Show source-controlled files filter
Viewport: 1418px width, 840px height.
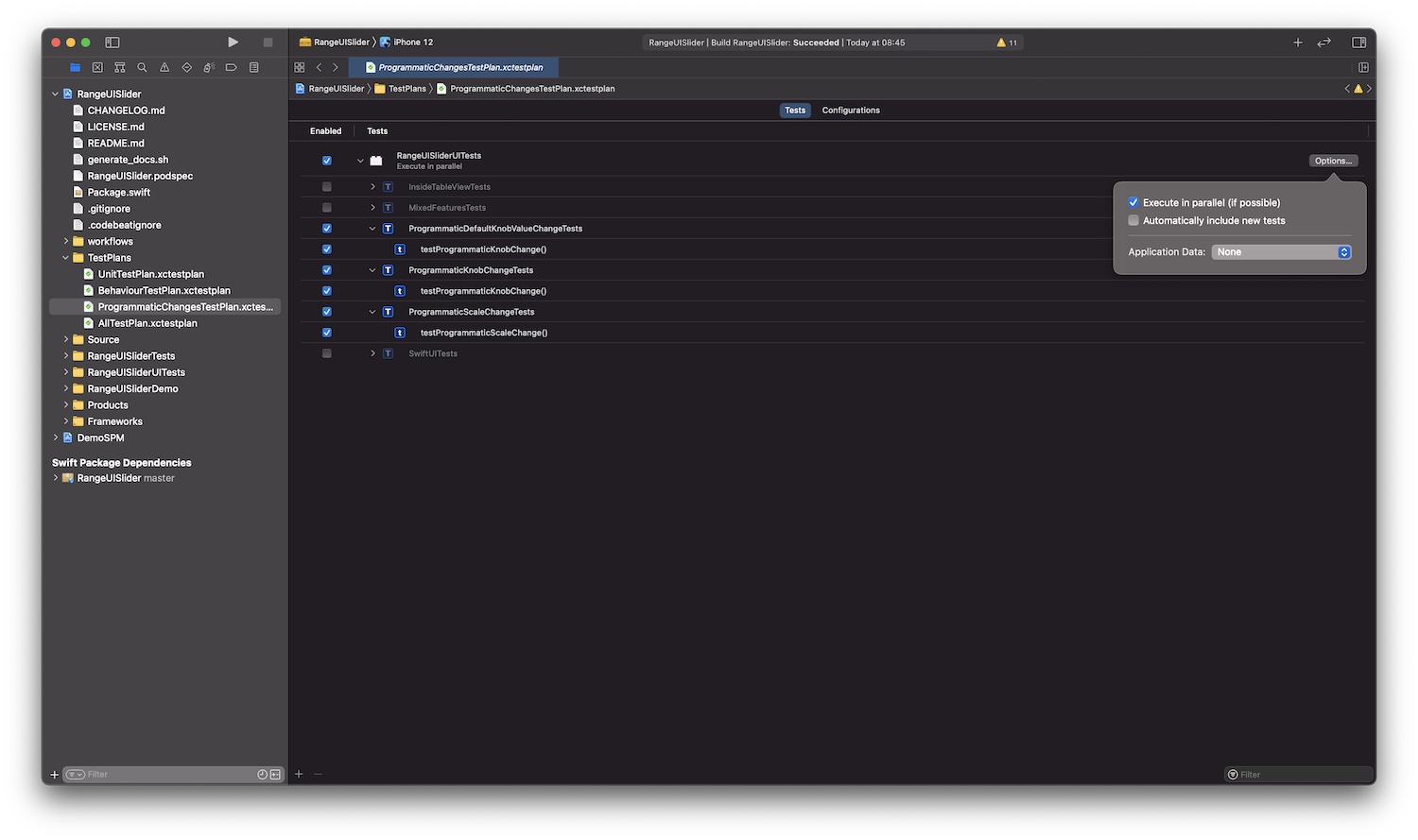[275, 775]
